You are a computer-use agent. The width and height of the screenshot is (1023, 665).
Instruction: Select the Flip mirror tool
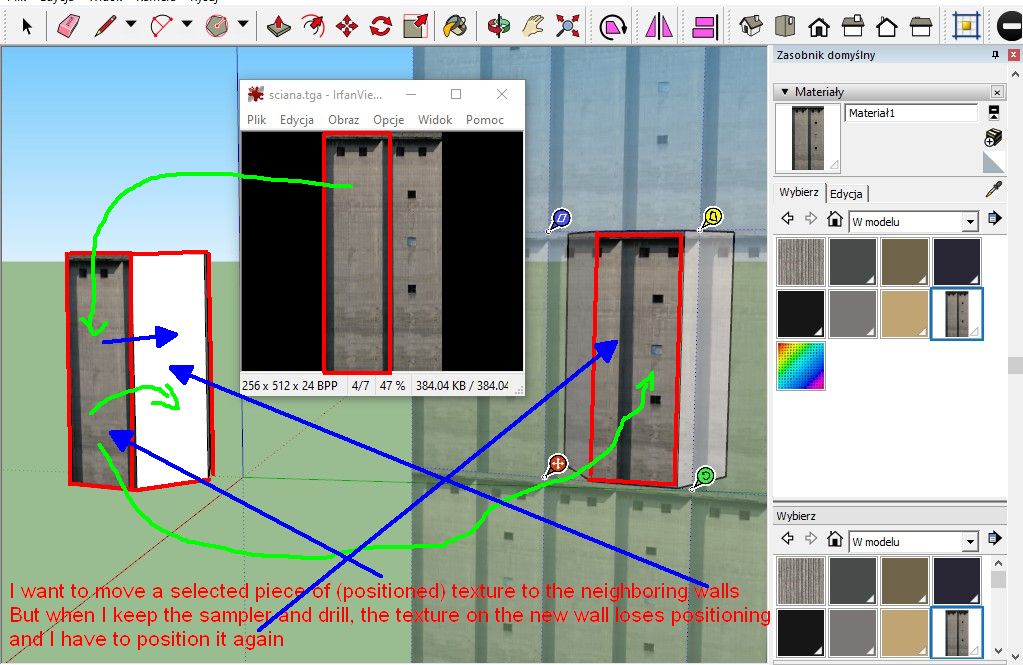click(659, 26)
